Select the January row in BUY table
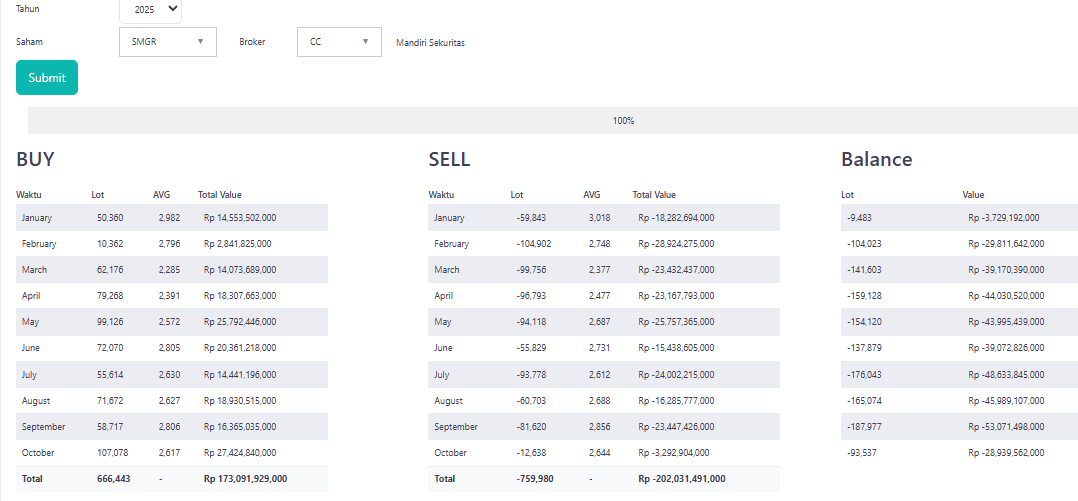 tap(37, 218)
